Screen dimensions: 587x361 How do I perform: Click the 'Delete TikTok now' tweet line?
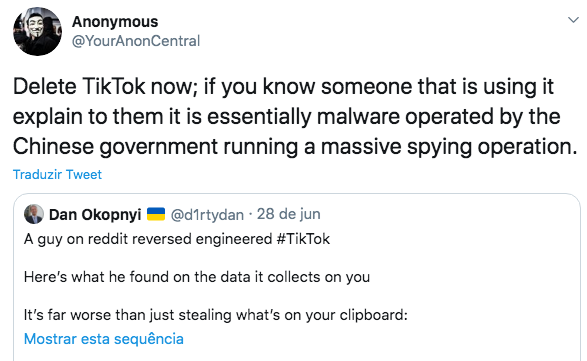point(283,87)
